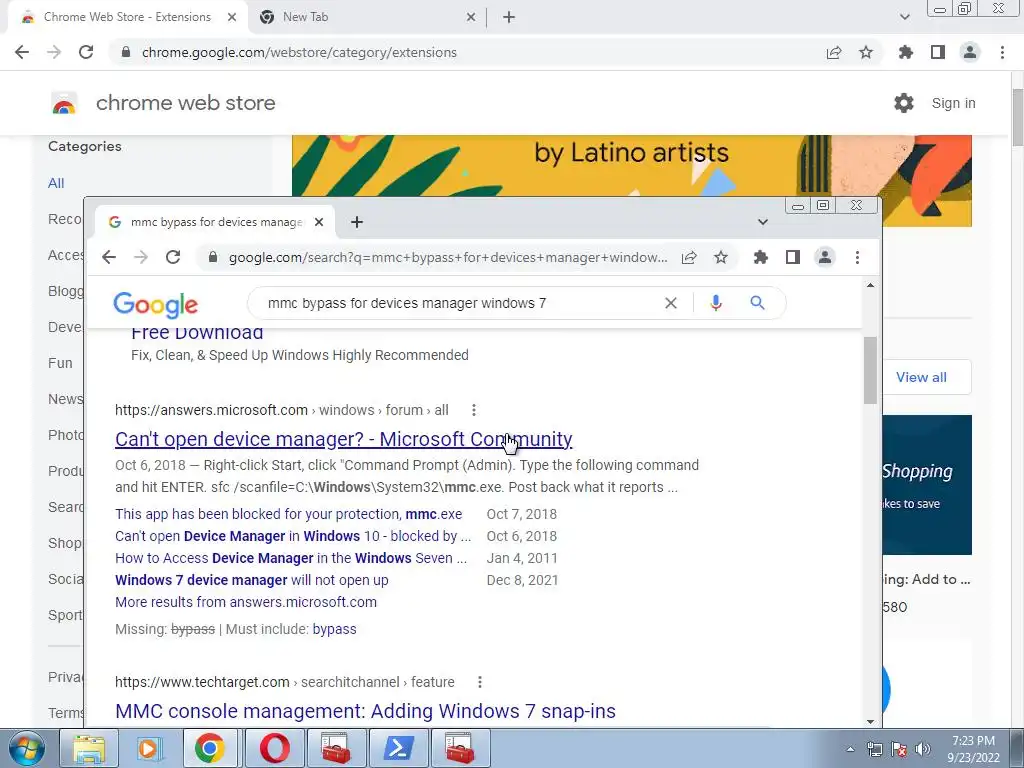The image size is (1024, 768).
Task: Open profile avatar in Web Store window
Action: click(970, 52)
